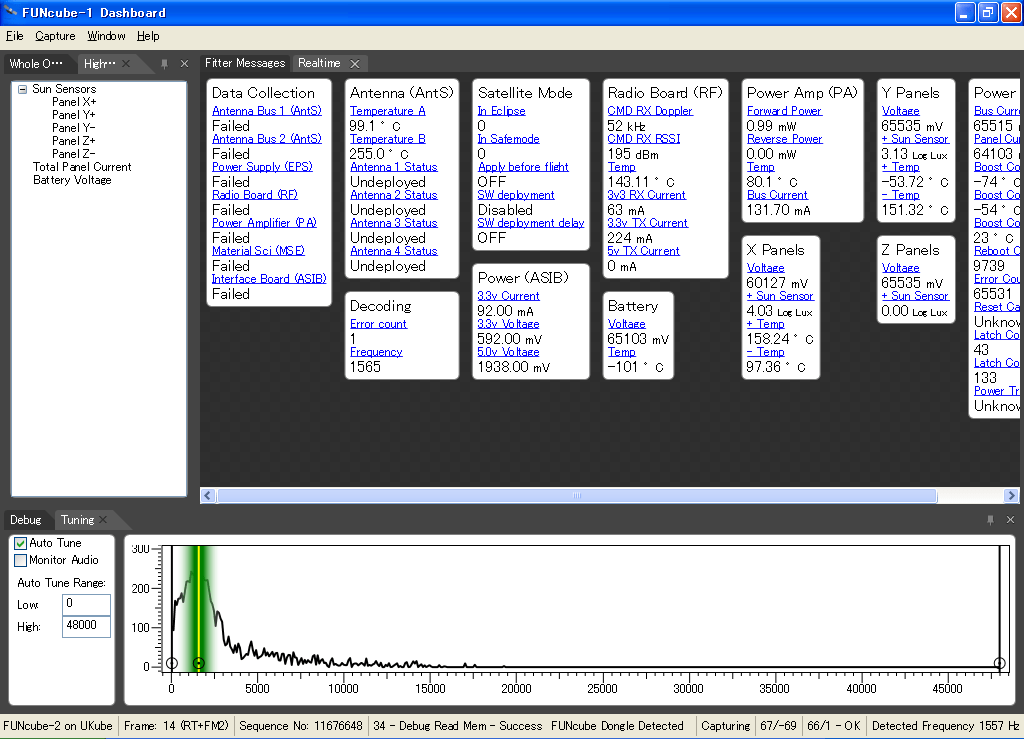Select Panel X+ in the tree
1025x739 pixels.
[74, 102]
